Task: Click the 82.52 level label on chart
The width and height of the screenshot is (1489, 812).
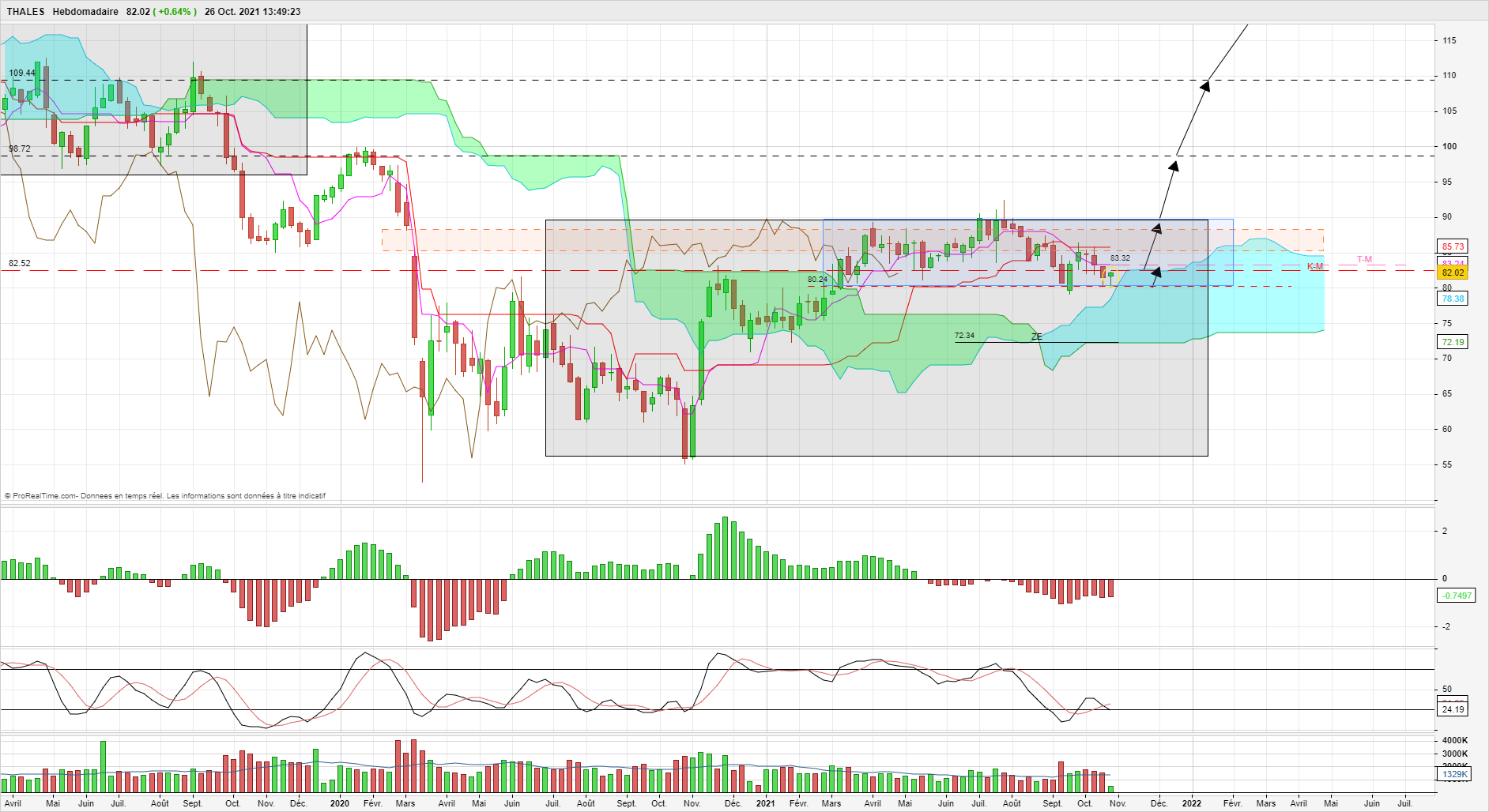Action: (x=20, y=263)
